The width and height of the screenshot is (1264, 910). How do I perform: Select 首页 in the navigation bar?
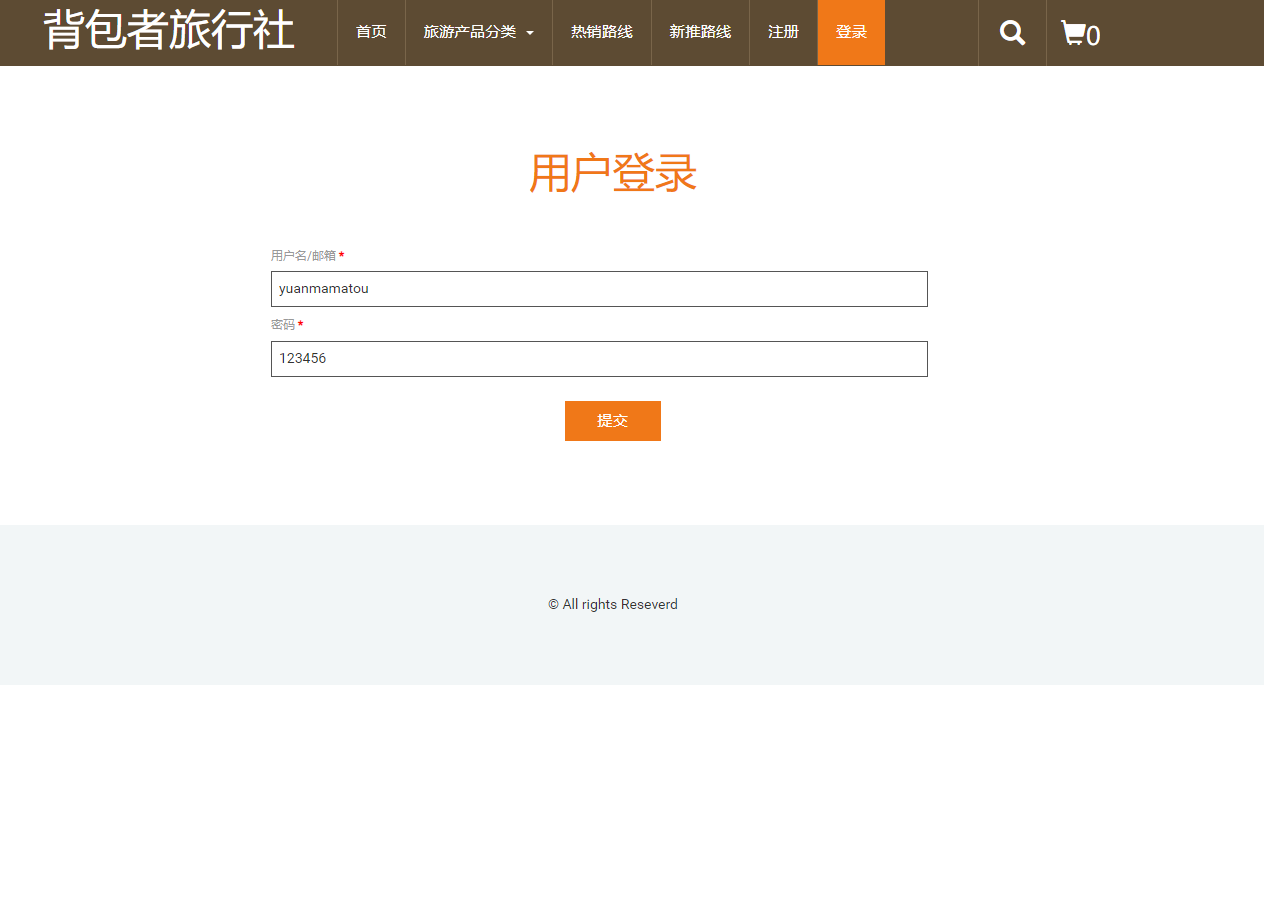(x=371, y=31)
